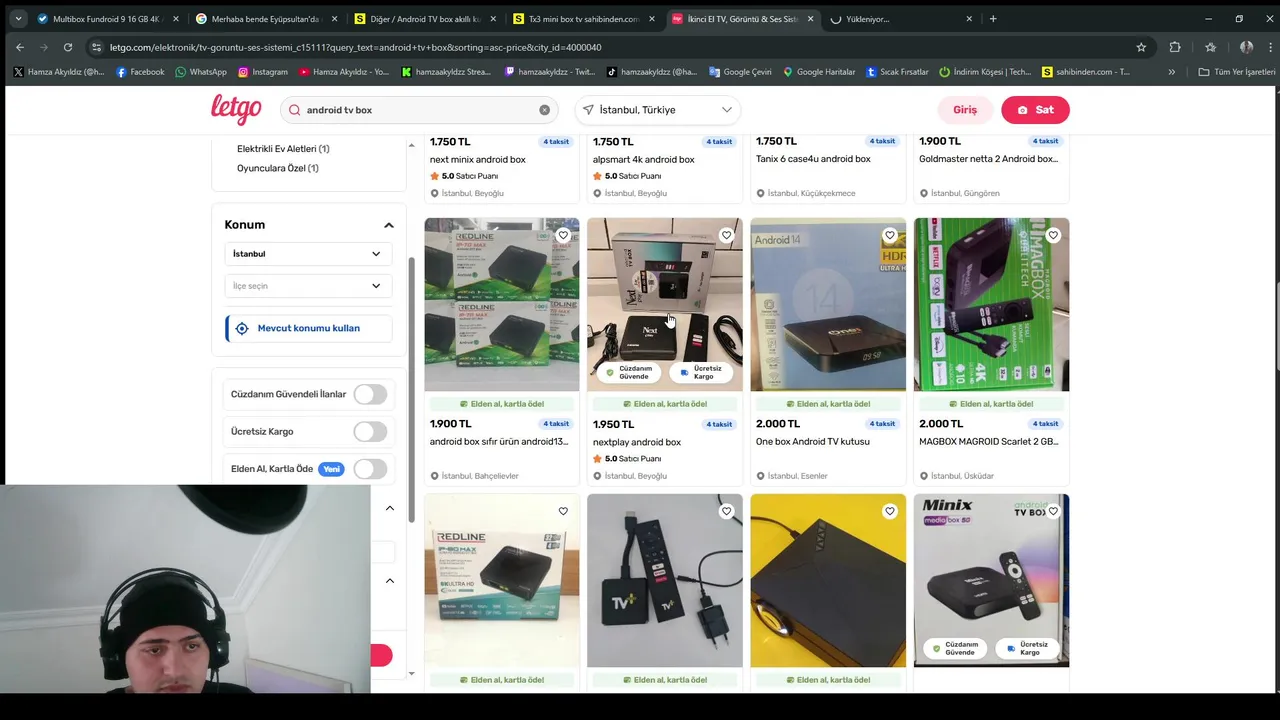Click the Sat sell button
This screenshot has height=720, width=1280.
click(1035, 110)
